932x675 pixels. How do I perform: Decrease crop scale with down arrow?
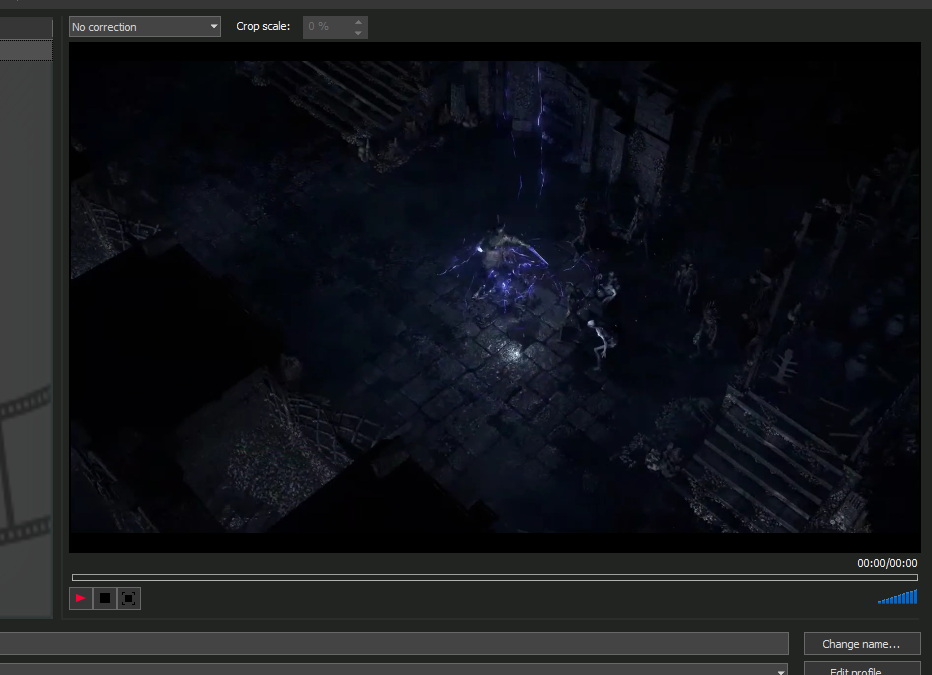[x=358, y=33]
